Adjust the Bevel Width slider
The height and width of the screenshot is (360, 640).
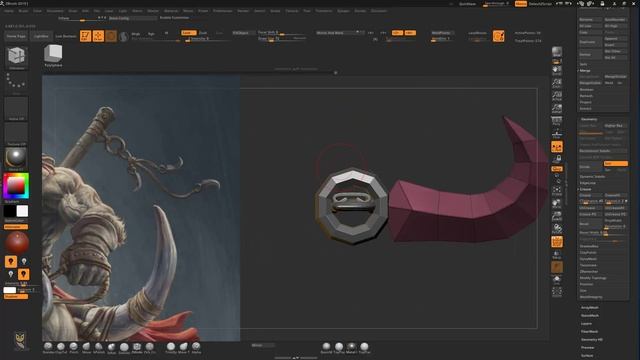click(603, 233)
